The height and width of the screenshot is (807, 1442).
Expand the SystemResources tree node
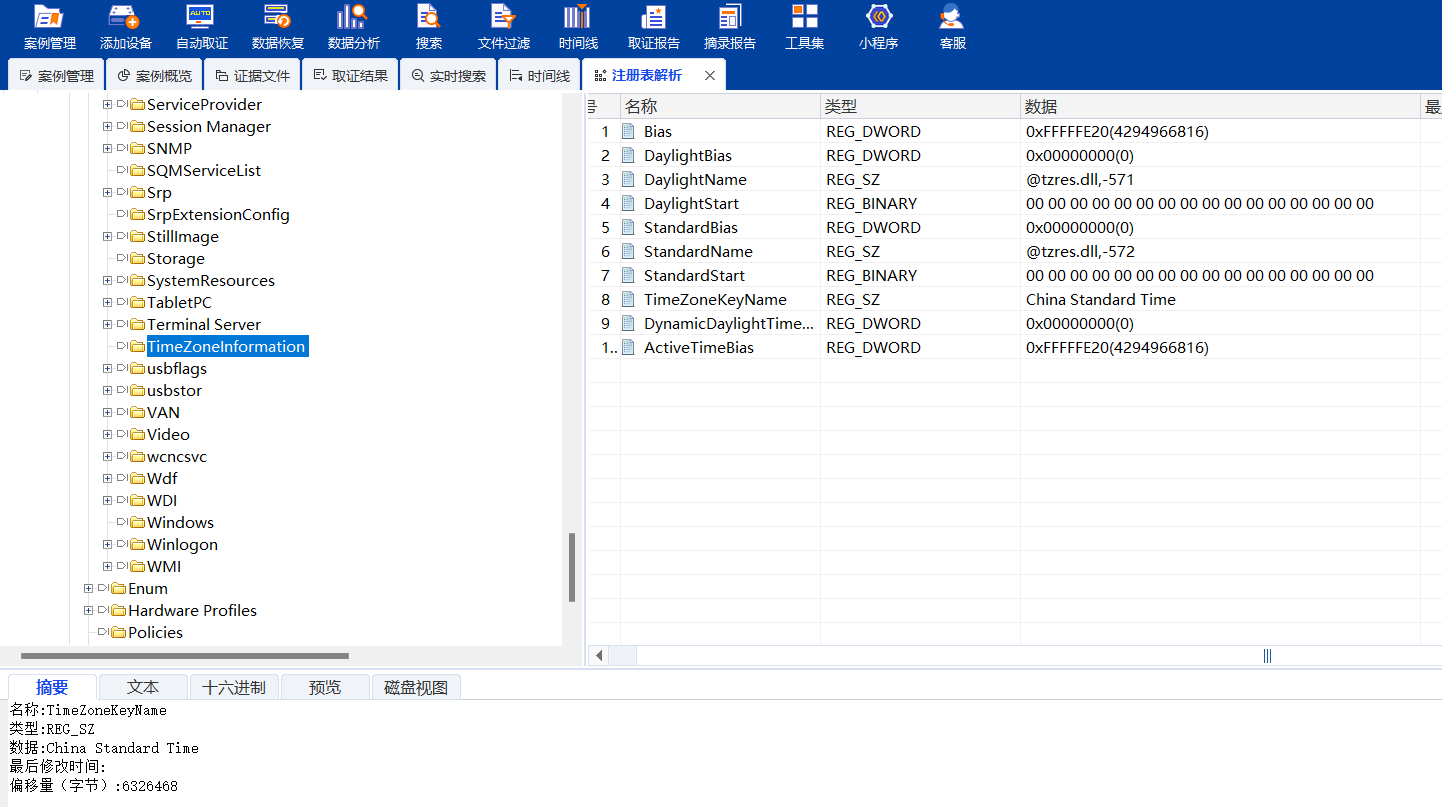pos(107,281)
